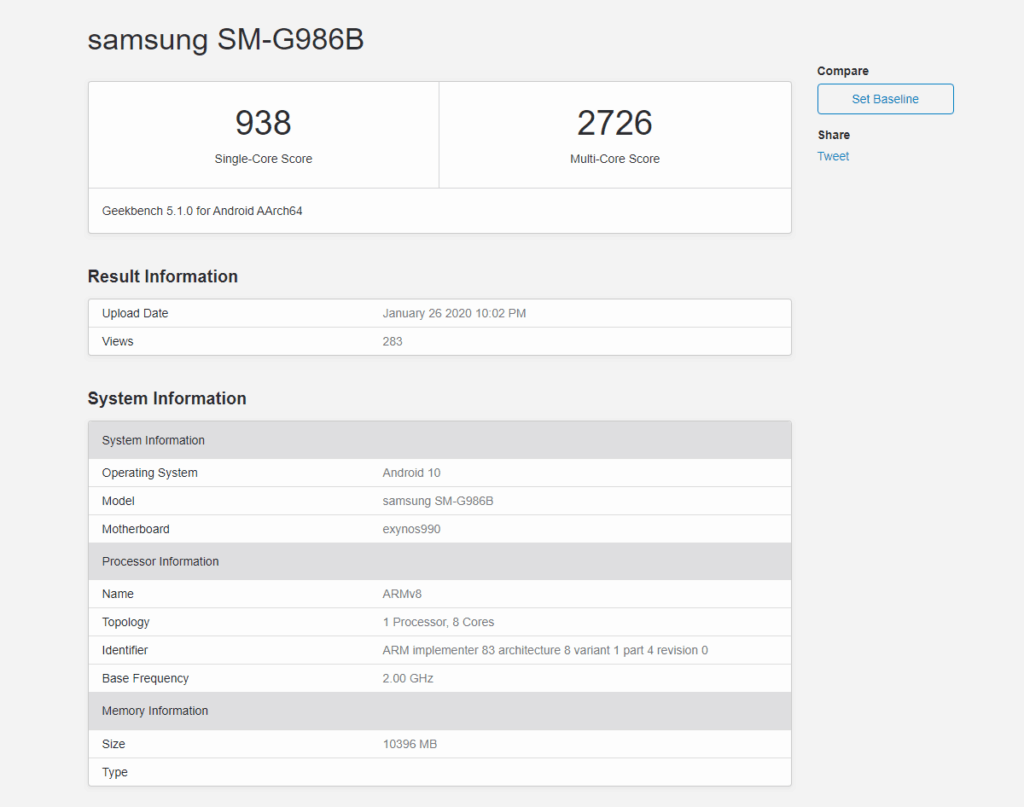Click the 2.00 GHz base frequency value
This screenshot has height=807, width=1024.
click(x=408, y=678)
